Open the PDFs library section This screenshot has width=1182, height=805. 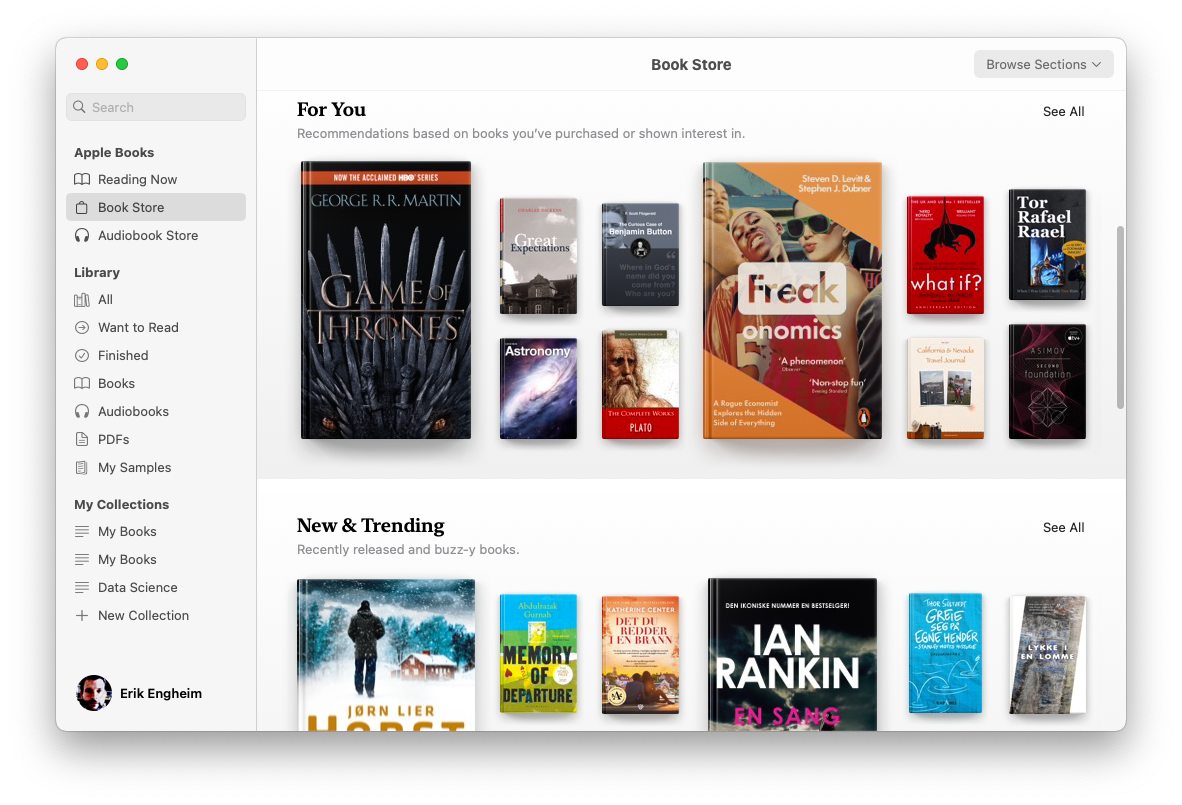[156, 439]
